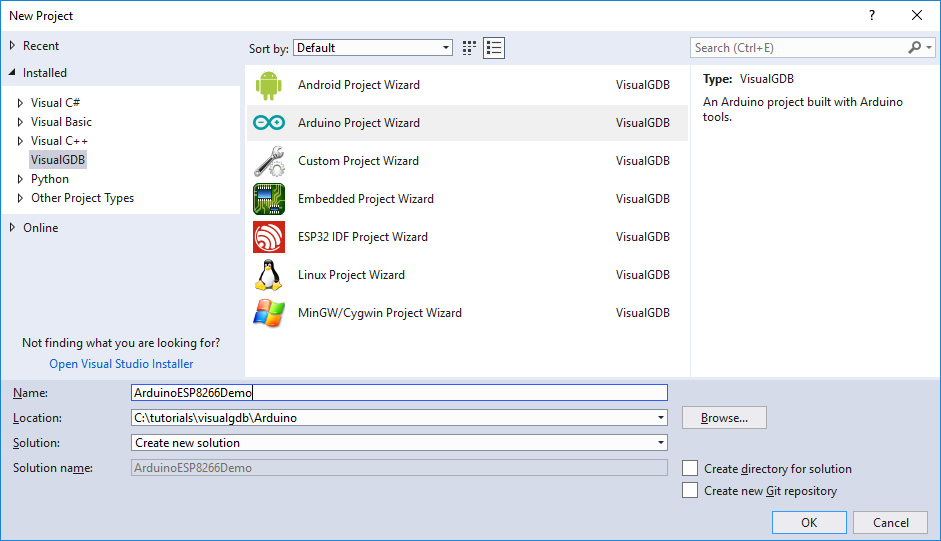The image size is (941, 541).
Task: Select ESP32 IDF Project Wizard template
Action: (467, 237)
